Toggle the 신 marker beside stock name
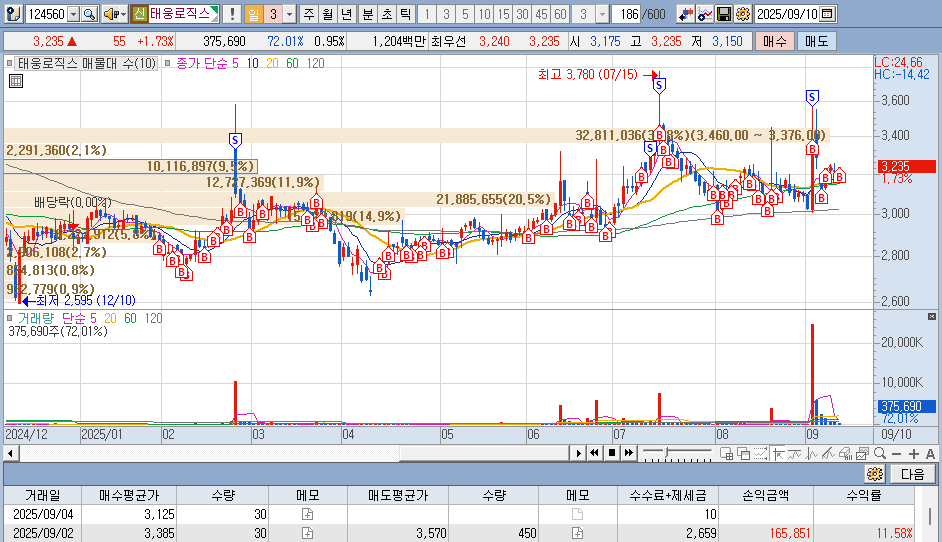The height and width of the screenshot is (542, 942). click(x=139, y=14)
